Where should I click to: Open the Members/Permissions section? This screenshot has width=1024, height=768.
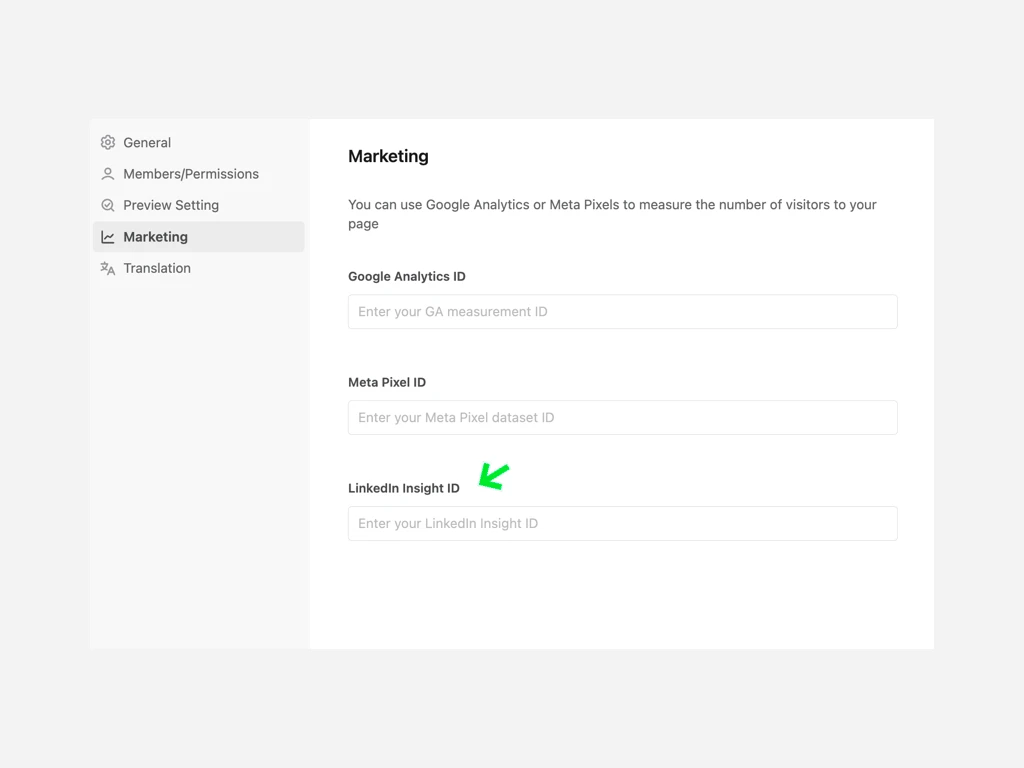[199, 174]
